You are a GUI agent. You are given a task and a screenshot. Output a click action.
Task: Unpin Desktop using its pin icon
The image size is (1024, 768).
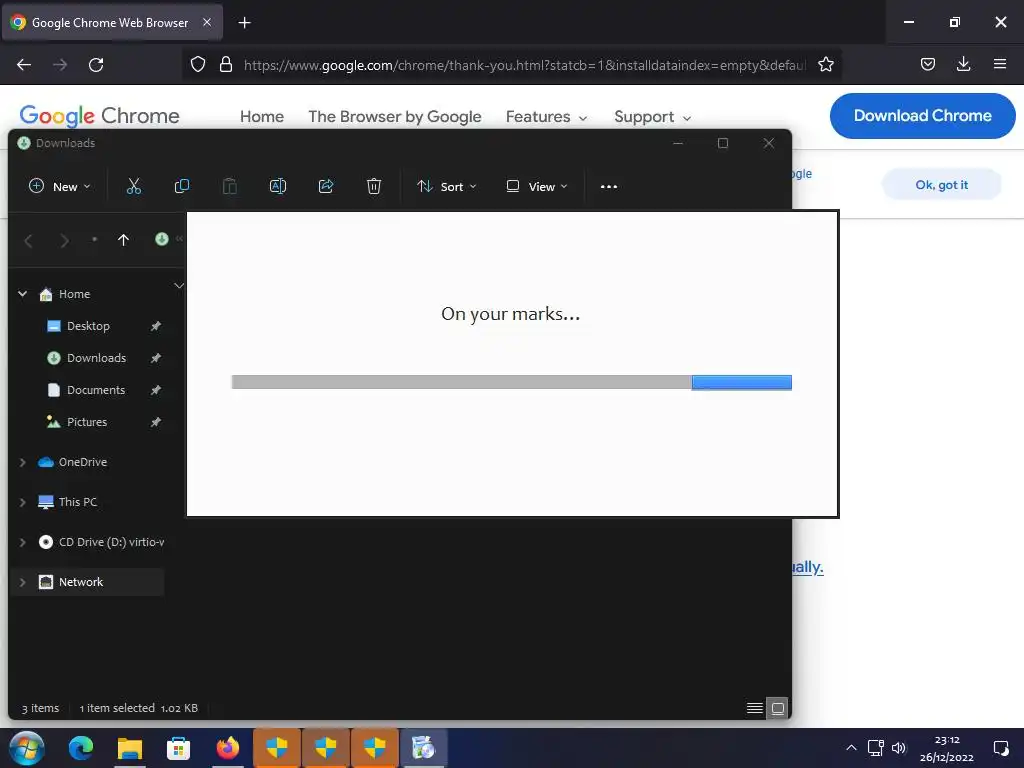click(x=155, y=326)
